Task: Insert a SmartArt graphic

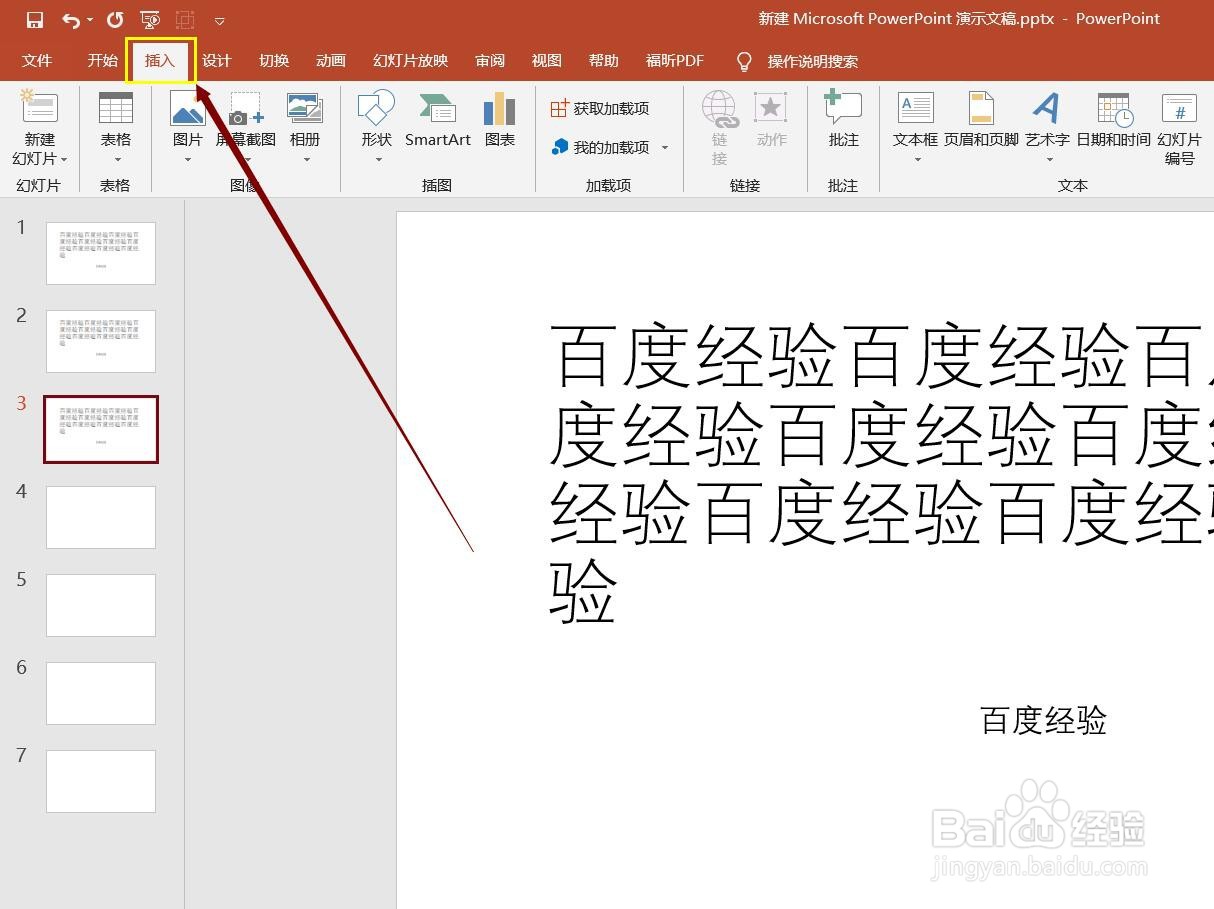Action: [x=438, y=120]
